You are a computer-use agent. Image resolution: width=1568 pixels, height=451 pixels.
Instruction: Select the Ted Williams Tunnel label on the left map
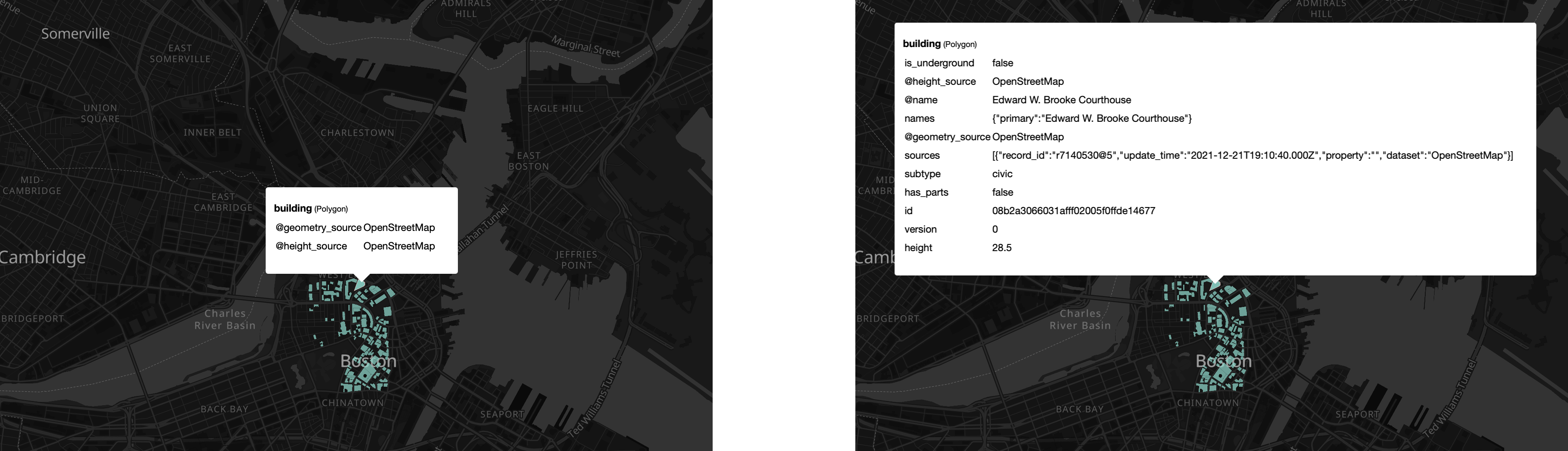pos(595,398)
